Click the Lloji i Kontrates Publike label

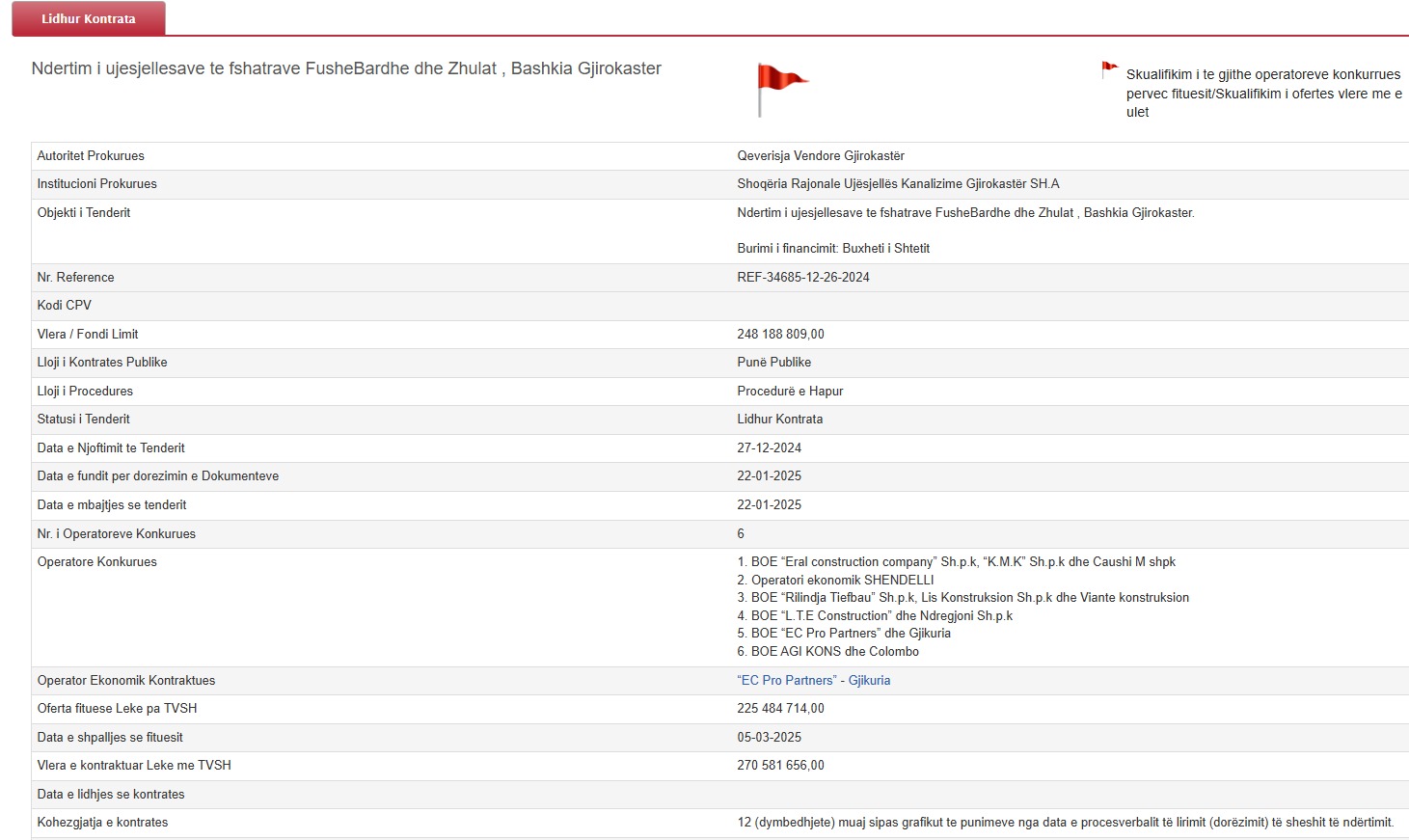pyautogui.click(x=102, y=362)
